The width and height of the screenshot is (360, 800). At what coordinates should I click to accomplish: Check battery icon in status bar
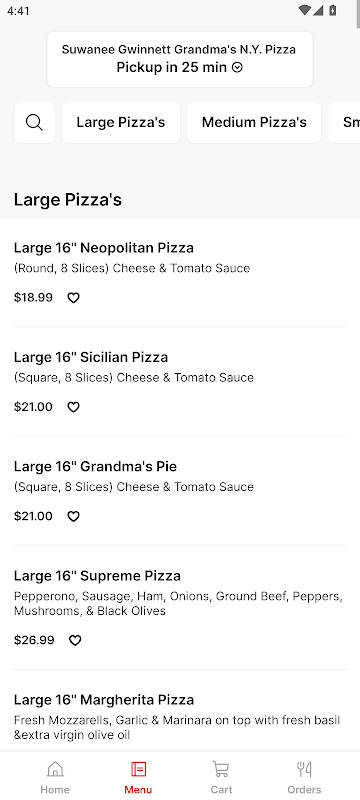[x=332, y=10]
